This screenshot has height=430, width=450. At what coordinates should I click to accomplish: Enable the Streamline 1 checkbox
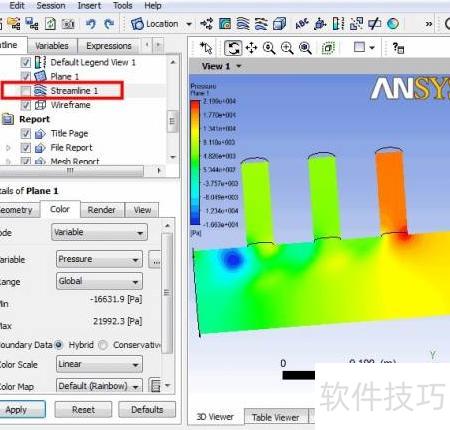[26, 91]
